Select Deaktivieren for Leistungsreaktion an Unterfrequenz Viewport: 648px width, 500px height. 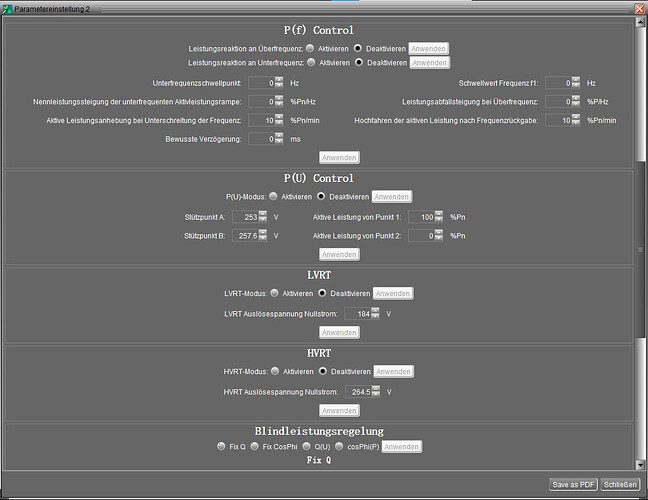coord(359,62)
